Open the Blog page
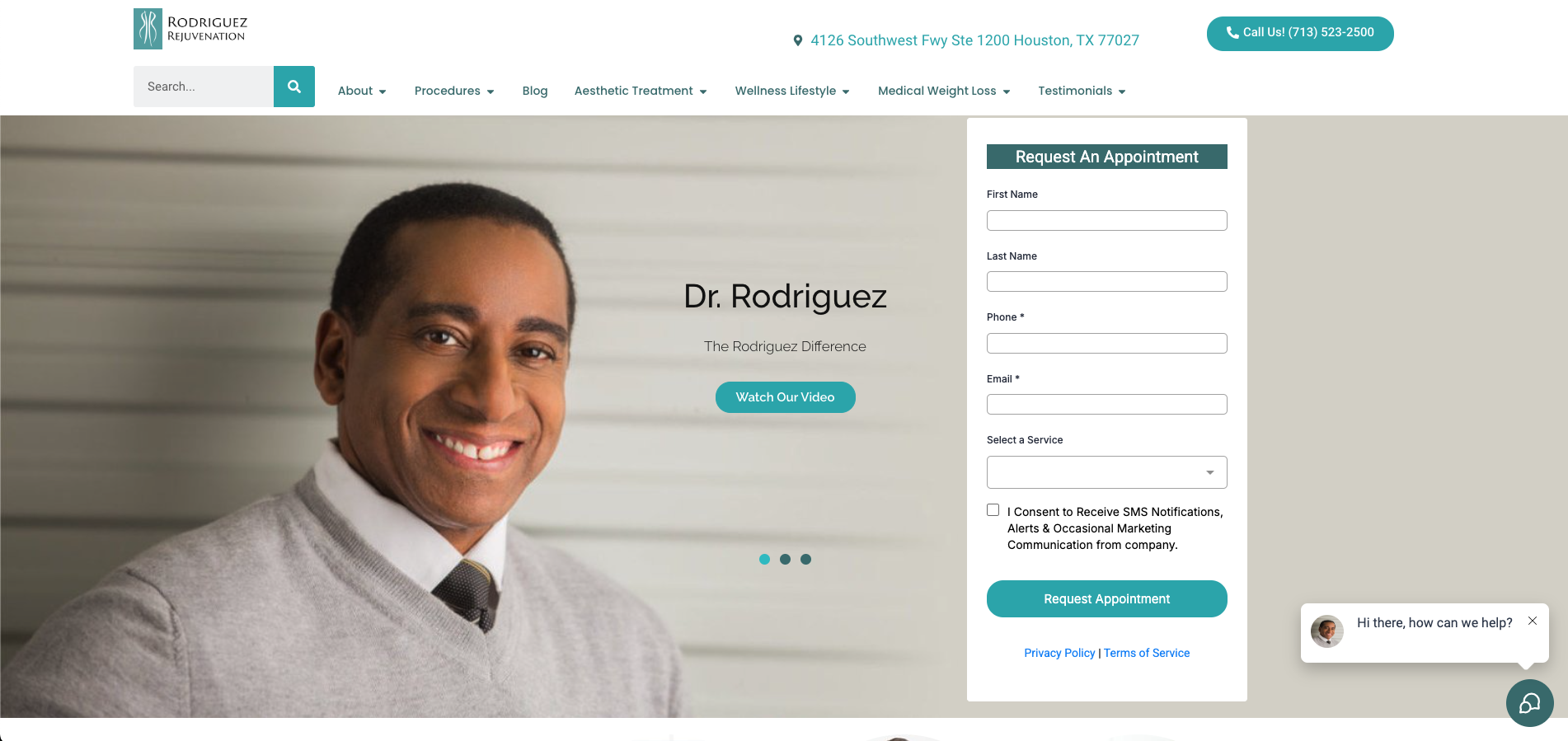This screenshot has height=741, width=1568. tap(535, 91)
